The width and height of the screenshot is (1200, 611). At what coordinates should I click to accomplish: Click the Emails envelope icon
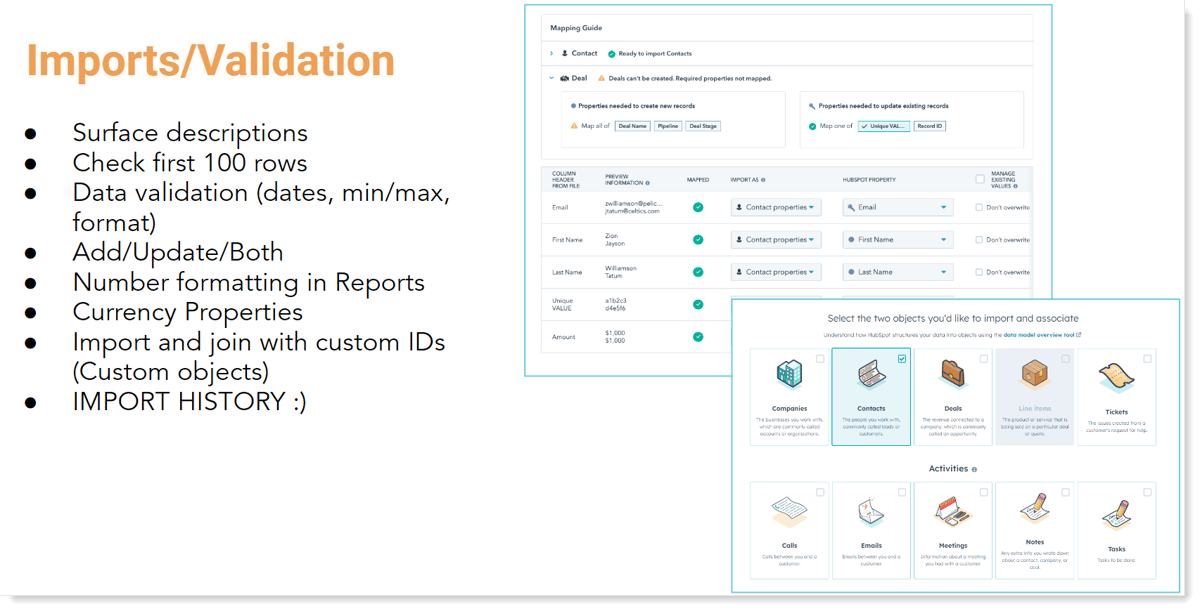[x=871, y=512]
